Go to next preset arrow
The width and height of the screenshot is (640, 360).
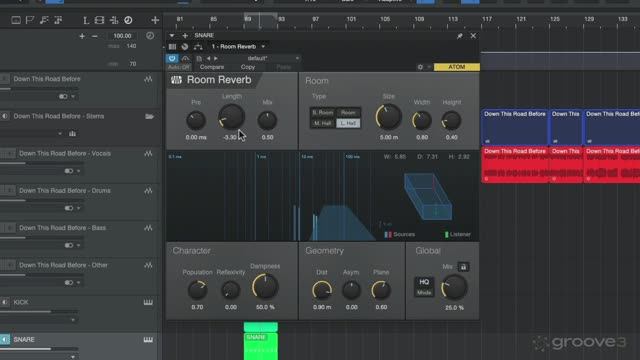click(216, 58)
